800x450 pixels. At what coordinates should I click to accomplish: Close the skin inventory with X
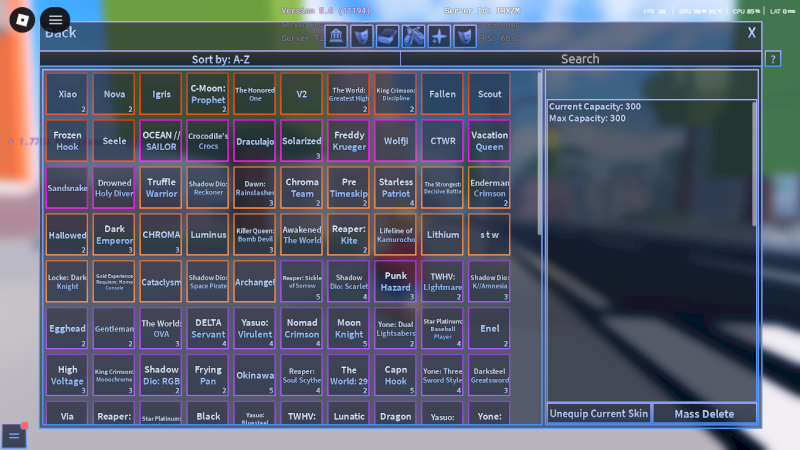point(752,33)
